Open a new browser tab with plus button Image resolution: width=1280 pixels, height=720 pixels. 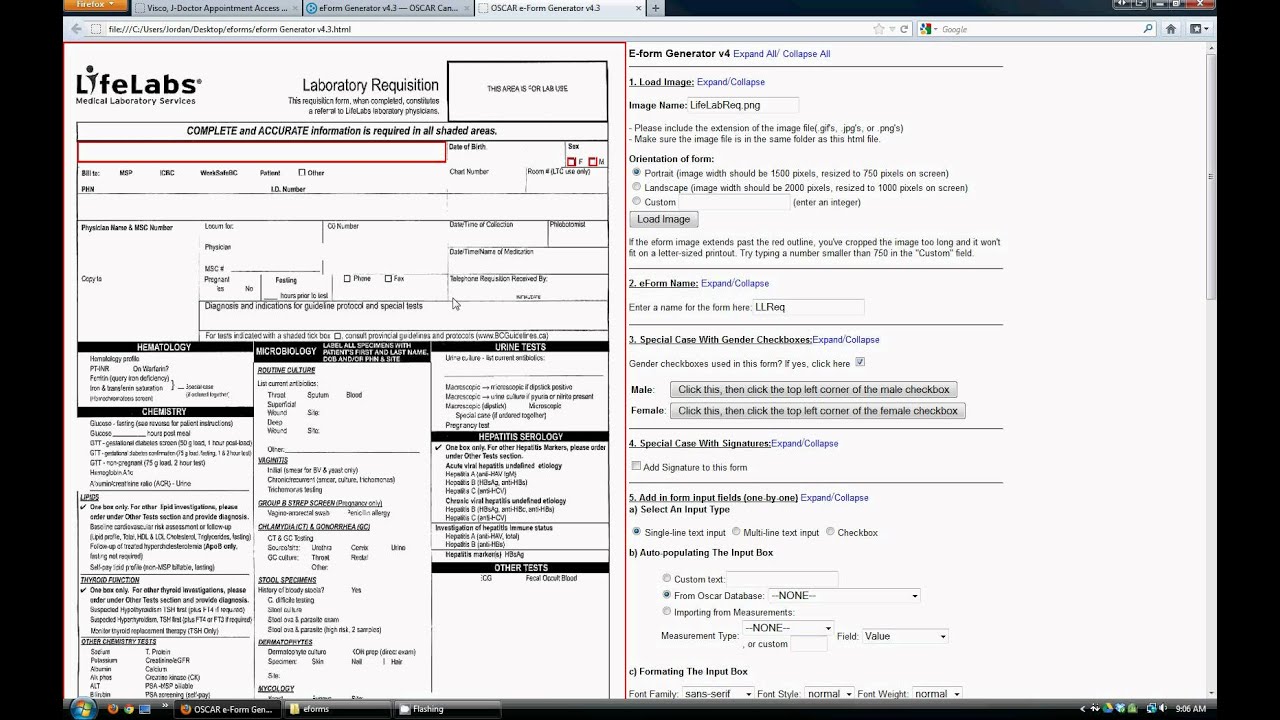[x=656, y=8]
